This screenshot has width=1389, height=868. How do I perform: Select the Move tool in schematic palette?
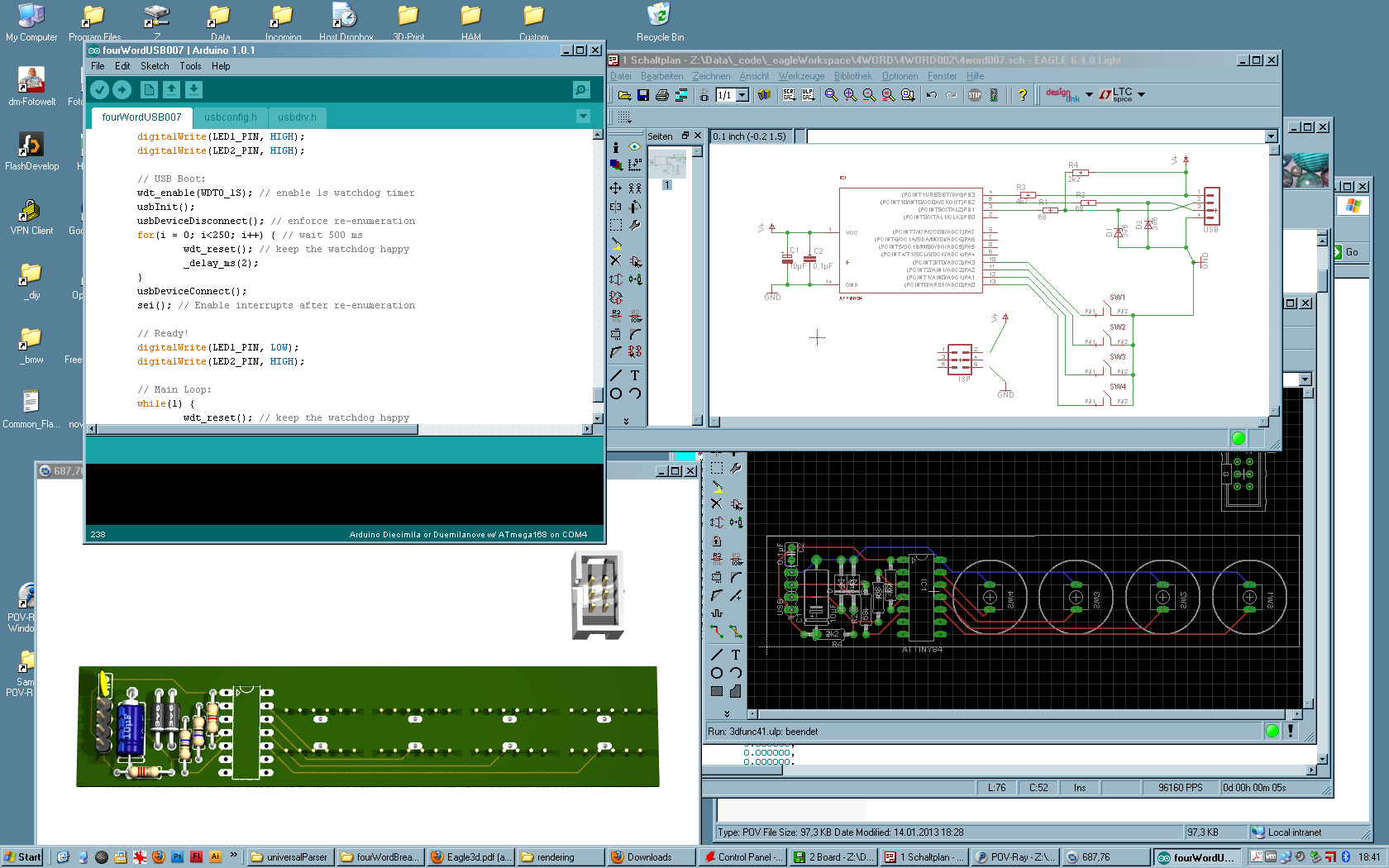(616, 188)
